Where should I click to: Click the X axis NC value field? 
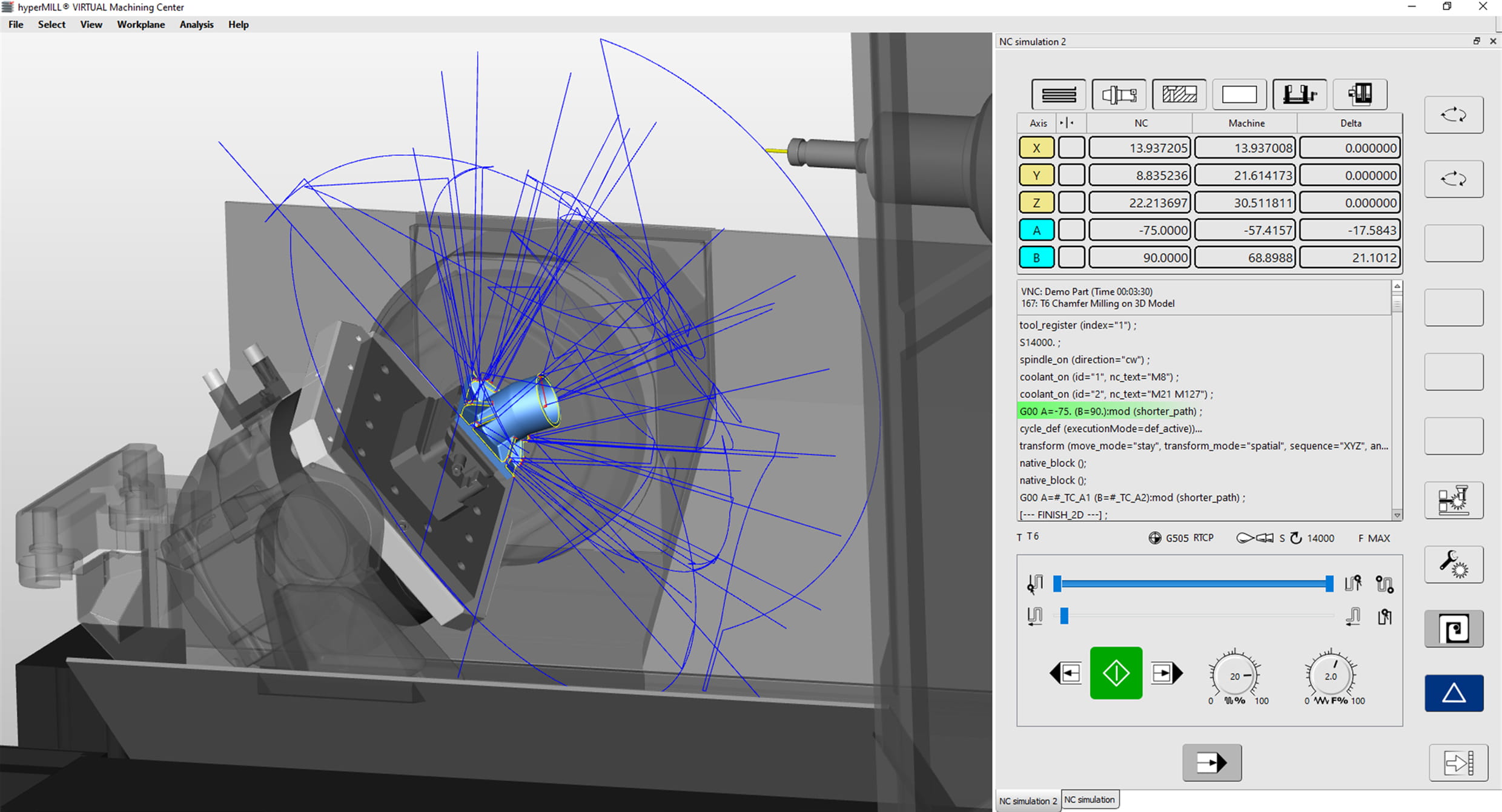coord(1140,148)
